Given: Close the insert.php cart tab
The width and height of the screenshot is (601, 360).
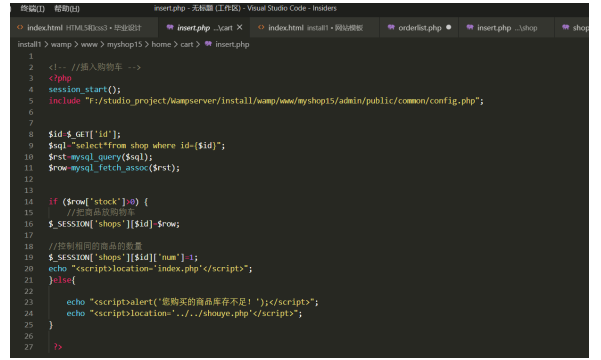Looking at the screenshot, I should point(240,27).
